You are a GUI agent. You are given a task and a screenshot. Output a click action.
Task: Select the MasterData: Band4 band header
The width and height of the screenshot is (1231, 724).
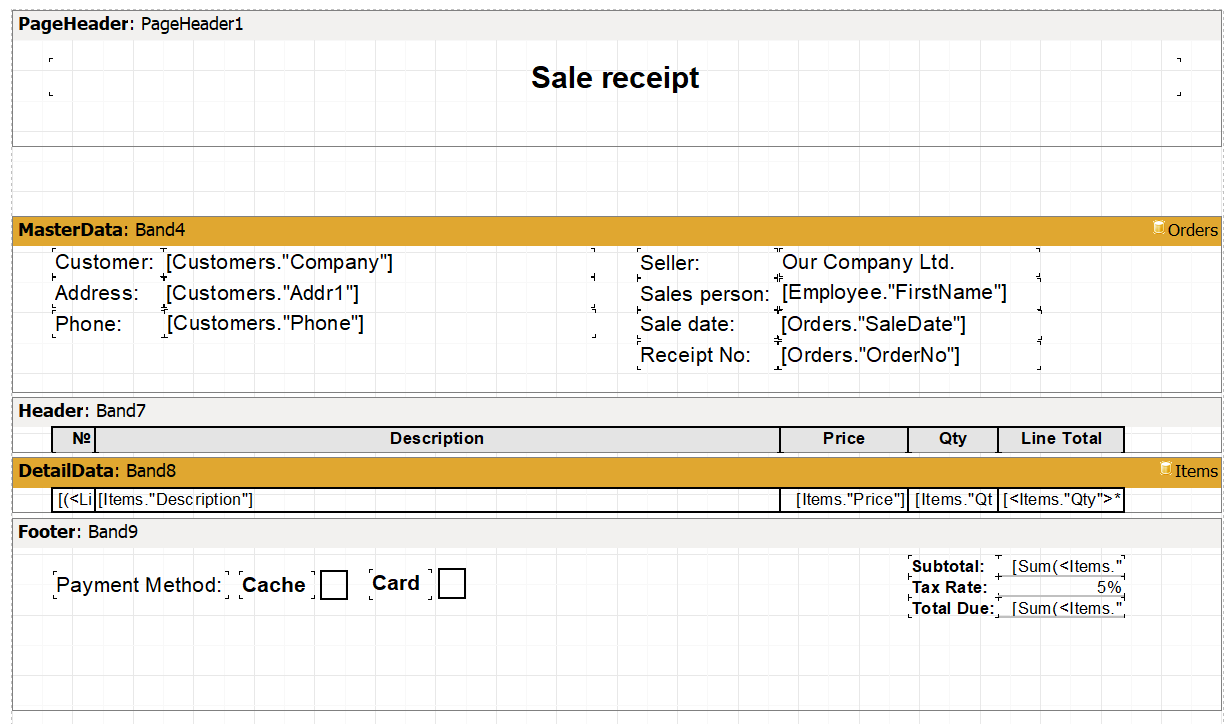(617, 230)
